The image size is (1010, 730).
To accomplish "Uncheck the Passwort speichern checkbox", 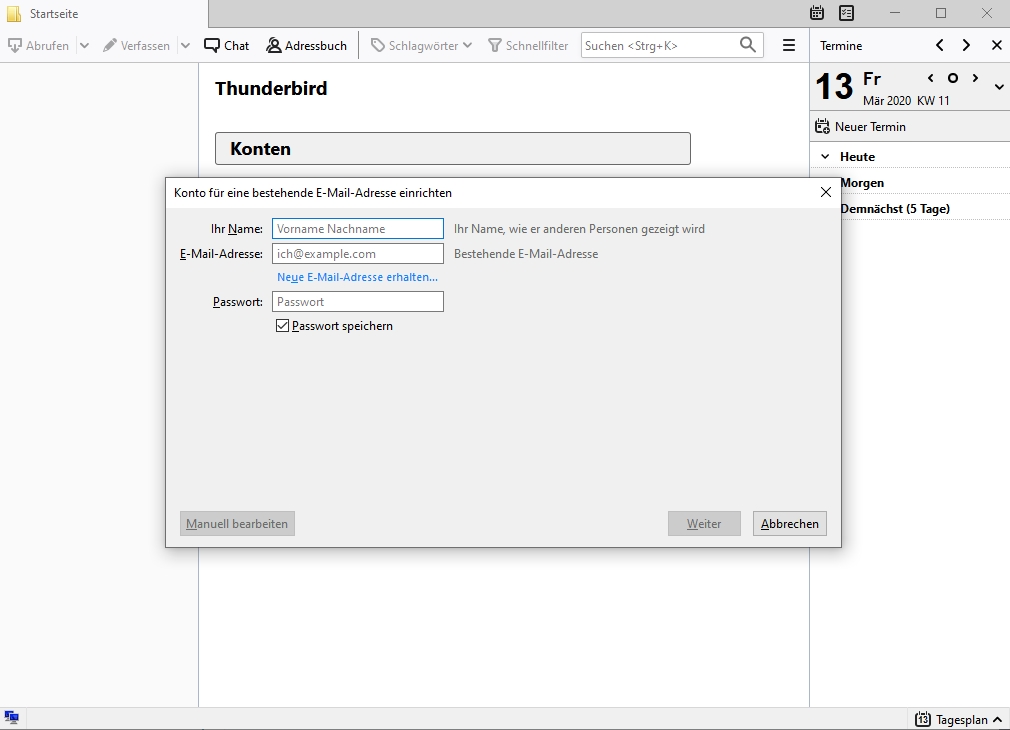I will tap(282, 326).
